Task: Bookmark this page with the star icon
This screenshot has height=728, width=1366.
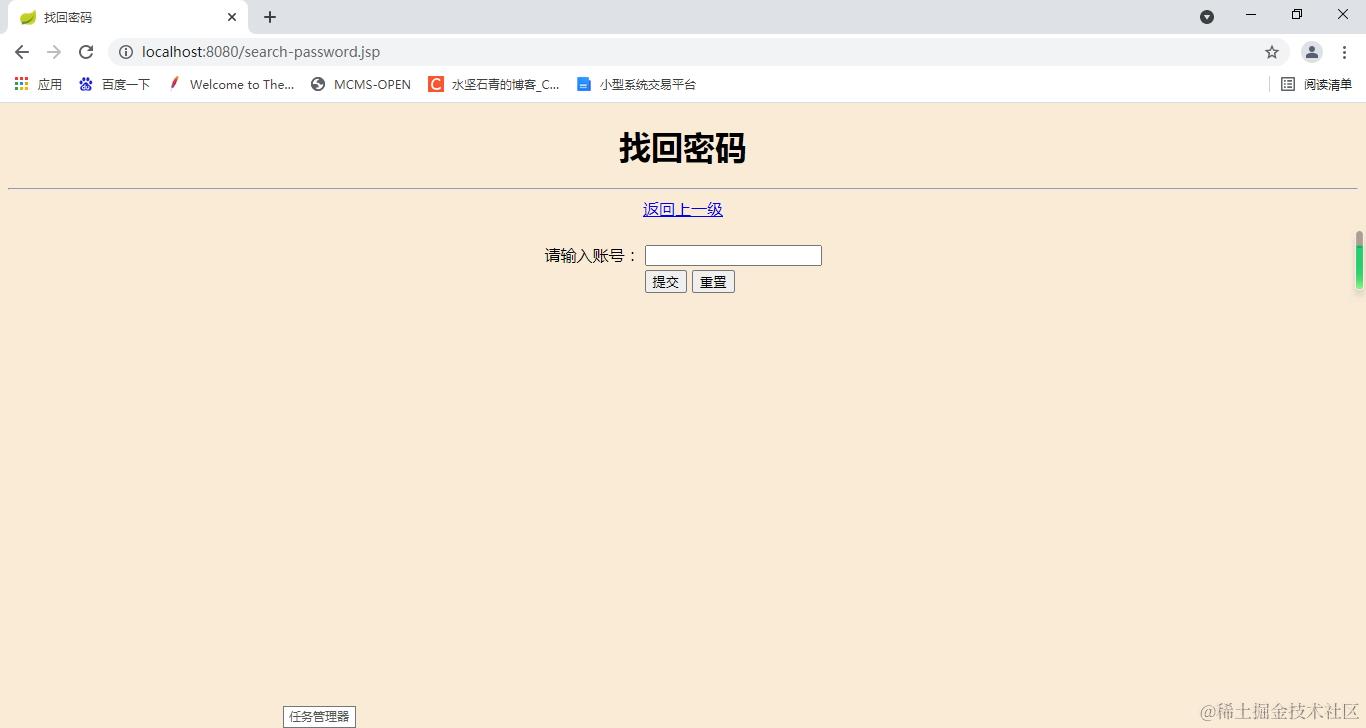Action: 1271,52
